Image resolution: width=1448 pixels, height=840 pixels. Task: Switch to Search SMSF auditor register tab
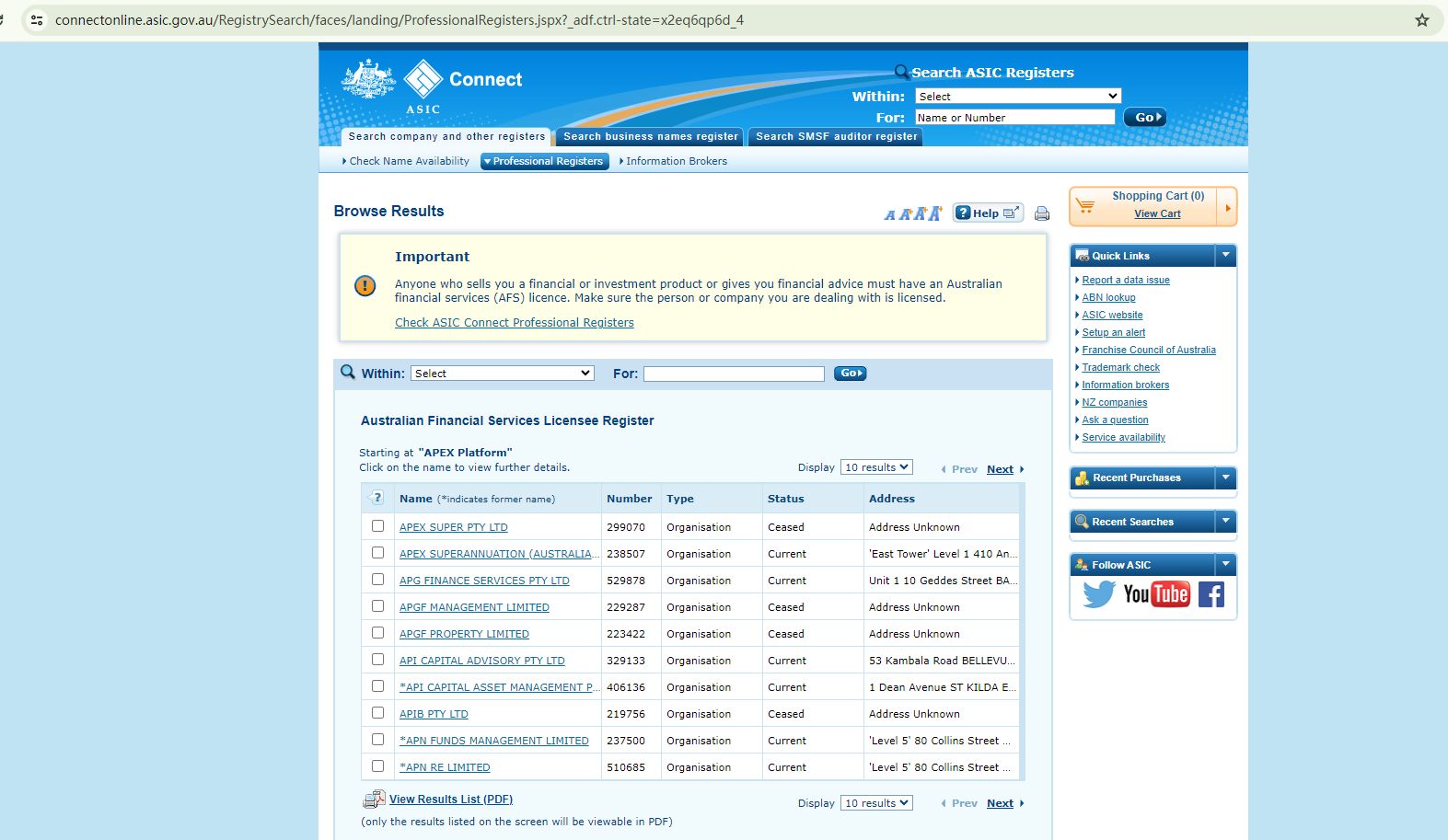[836, 137]
